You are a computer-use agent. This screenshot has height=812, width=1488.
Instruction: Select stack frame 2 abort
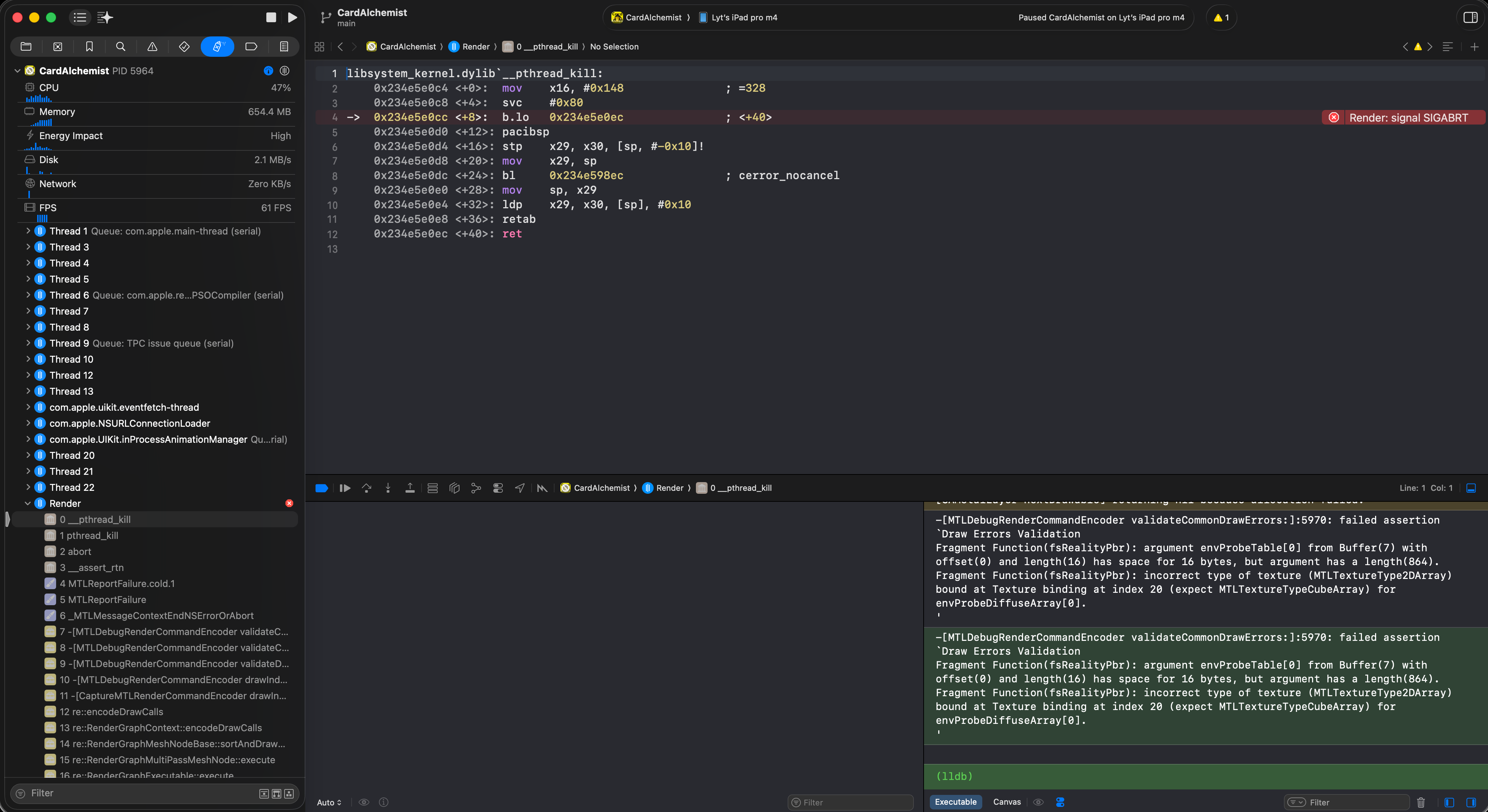pos(76,551)
